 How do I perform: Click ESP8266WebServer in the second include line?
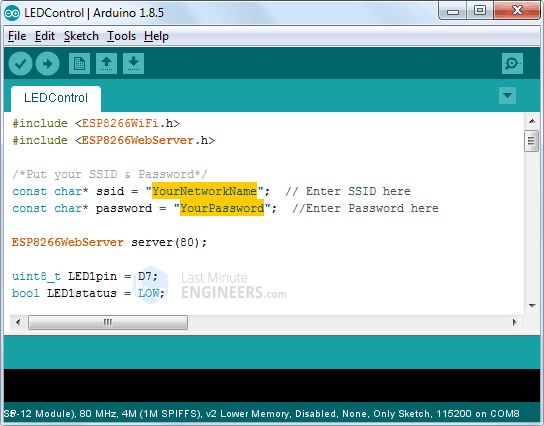[x=138, y=140]
